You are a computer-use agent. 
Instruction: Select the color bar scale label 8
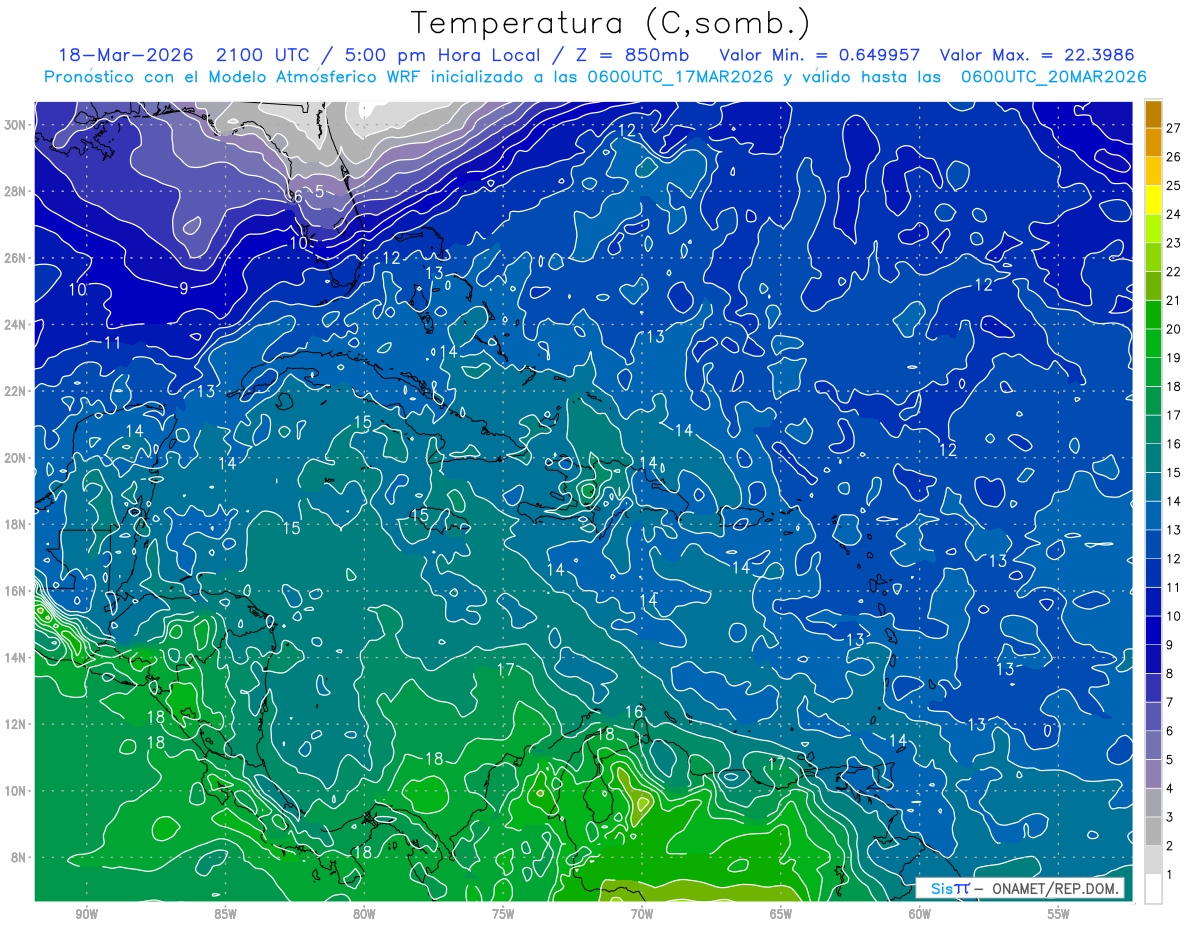click(1171, 673)
